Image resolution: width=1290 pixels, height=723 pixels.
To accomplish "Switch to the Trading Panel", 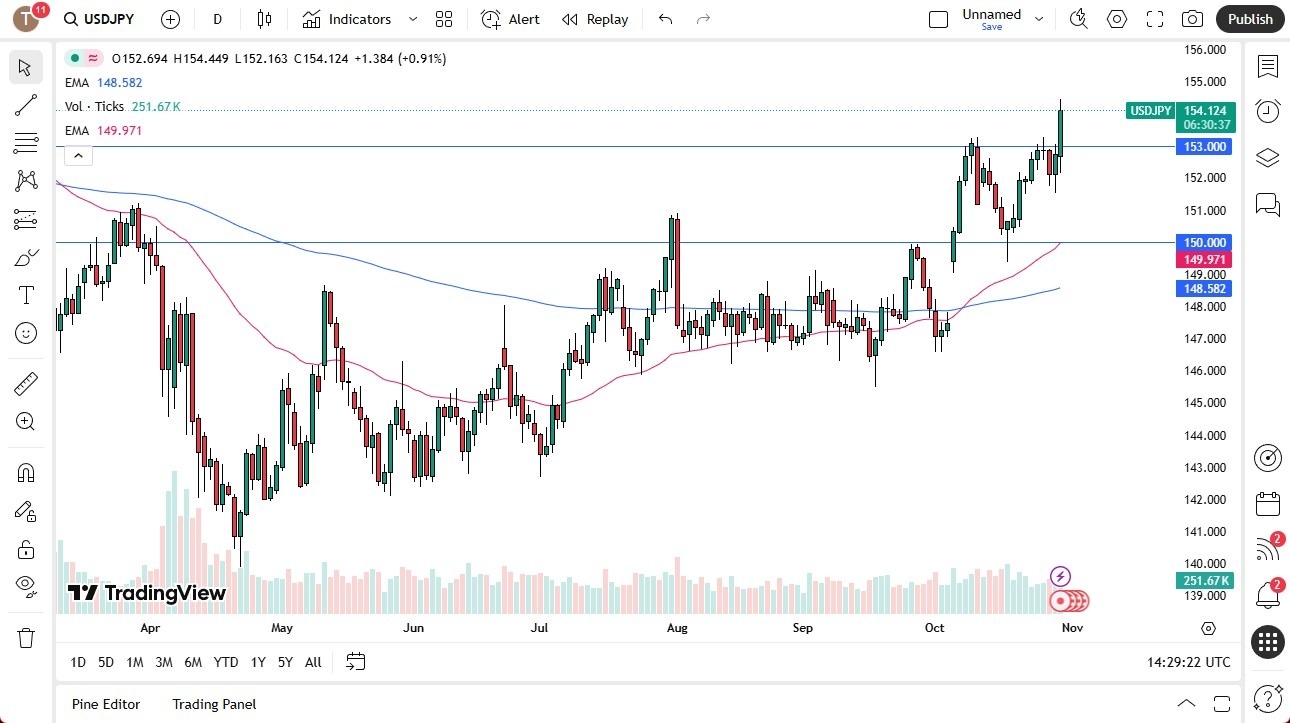I will click(x=213, y=704).
